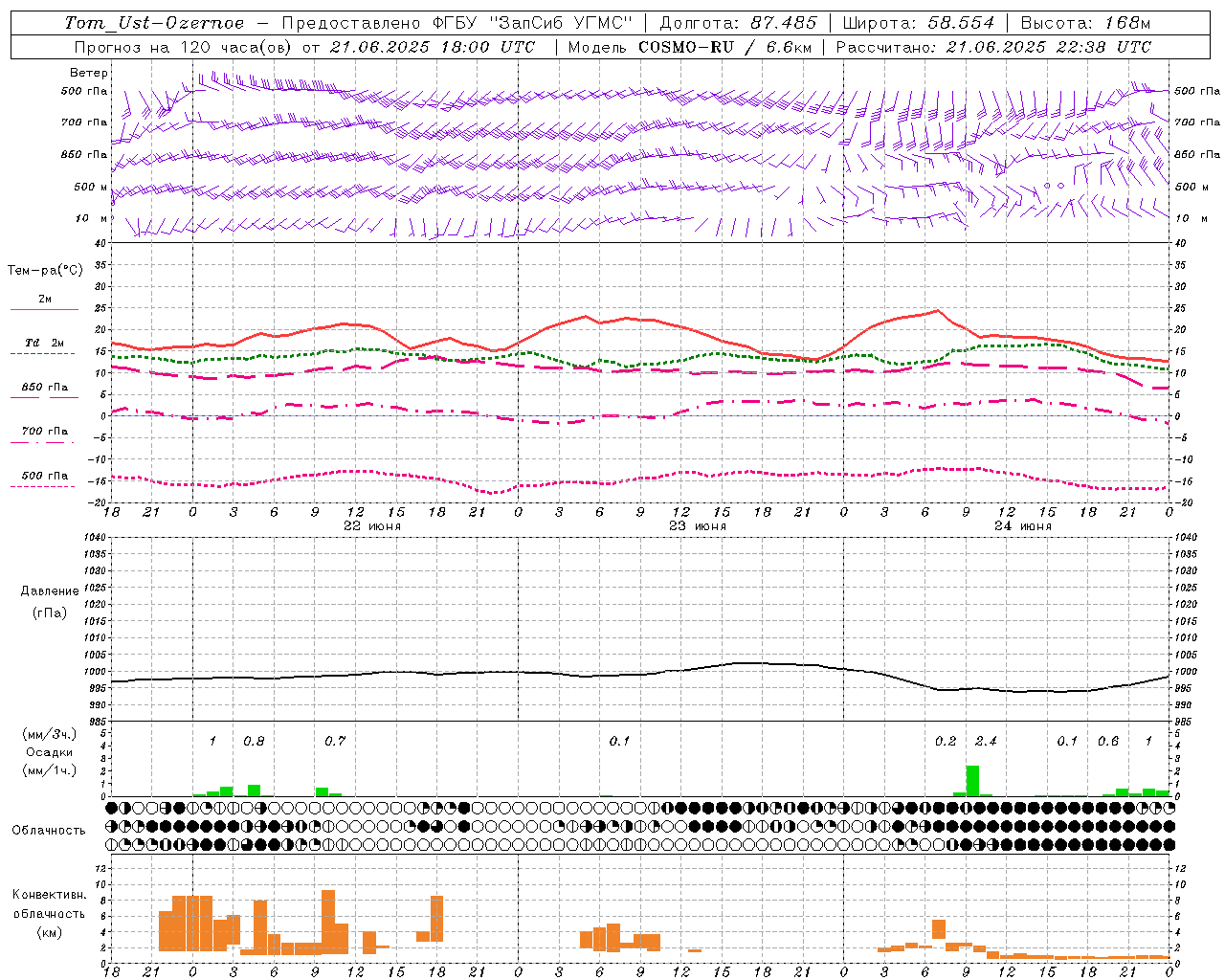The width and height of the screenshot is (1225, 980).
Task: Click the 0.6 precipitation total value
Action: [x=1108, y=741]
